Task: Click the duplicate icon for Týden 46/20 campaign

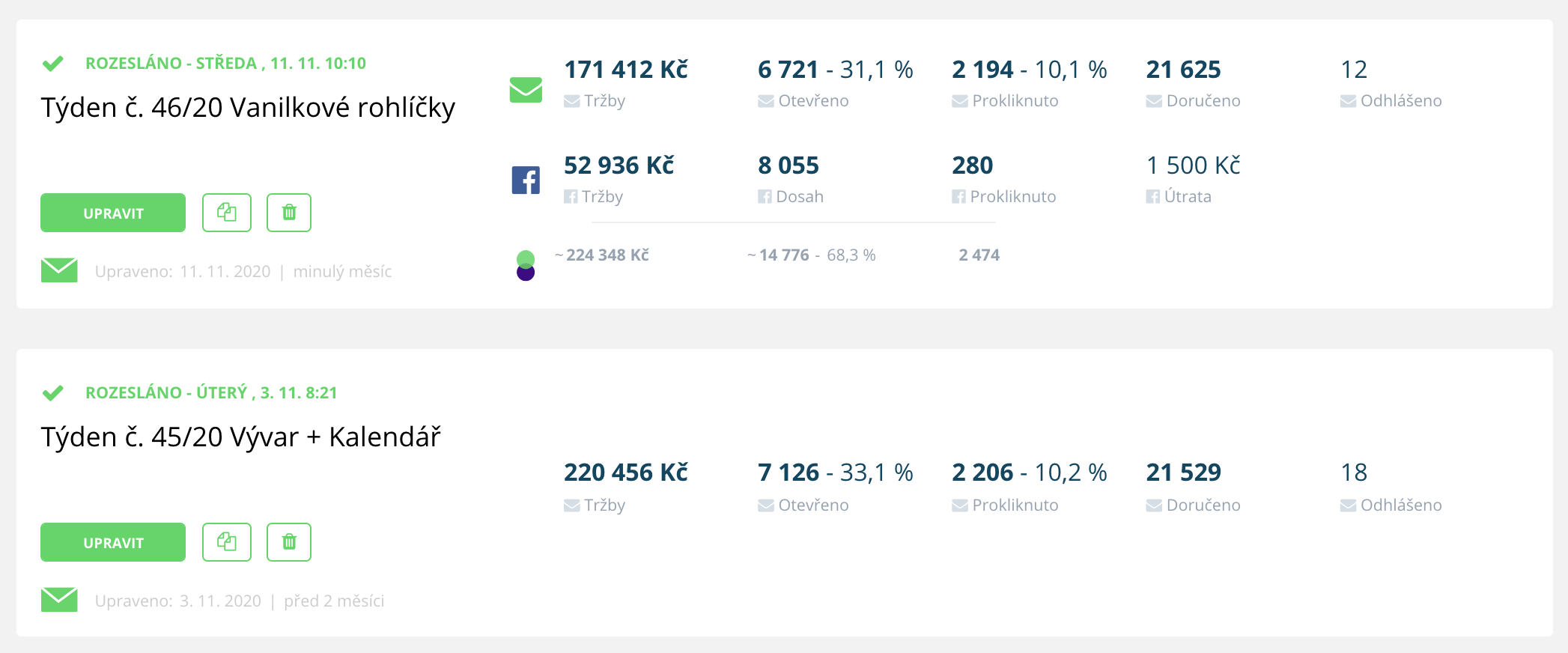Action: click(227, 213)
